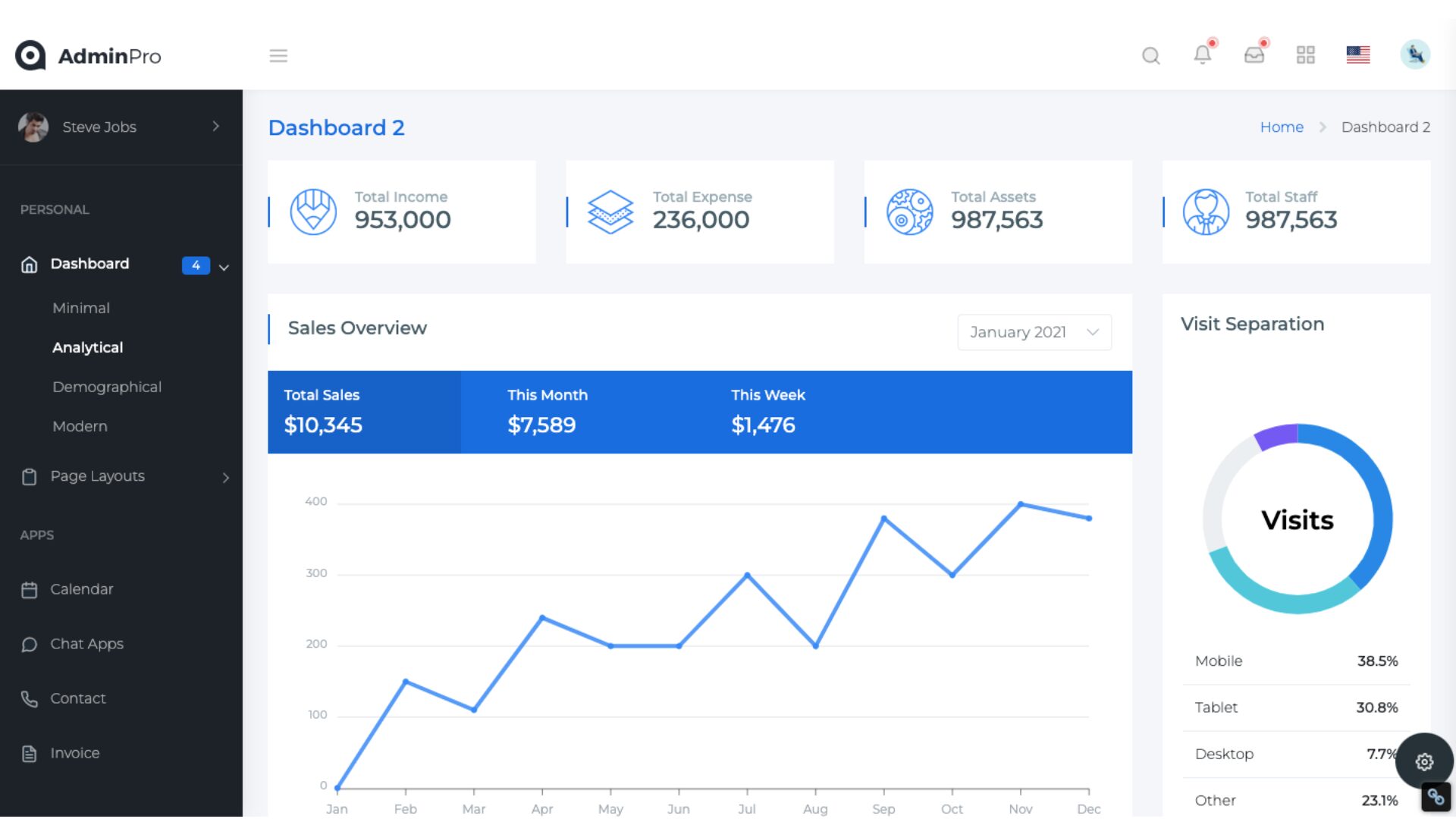Click the Total Expense layers icon
Viewport: 1456px width, 819px height.
610,212
